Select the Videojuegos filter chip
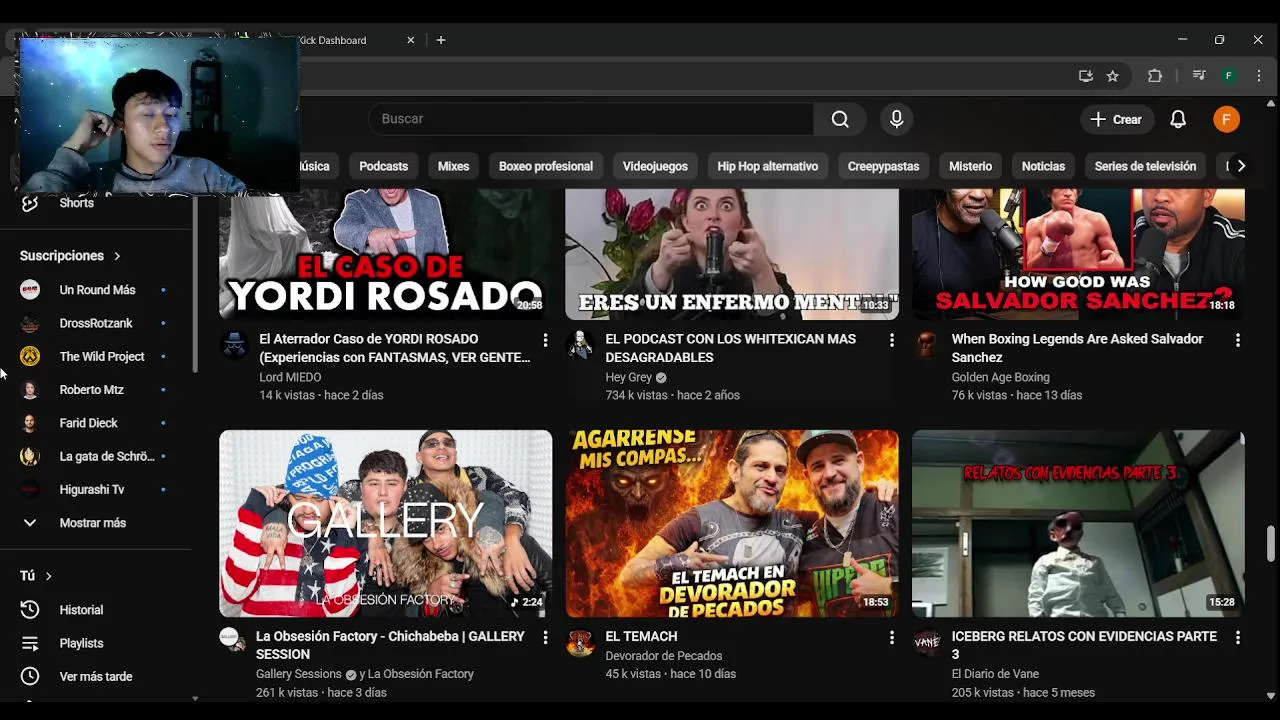This screenshot has width=1280, height=720. 655,166
